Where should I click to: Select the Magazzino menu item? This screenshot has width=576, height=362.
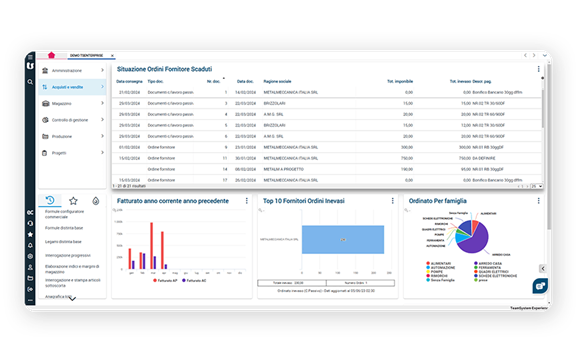pyautogui.click(x=72, y=104)
